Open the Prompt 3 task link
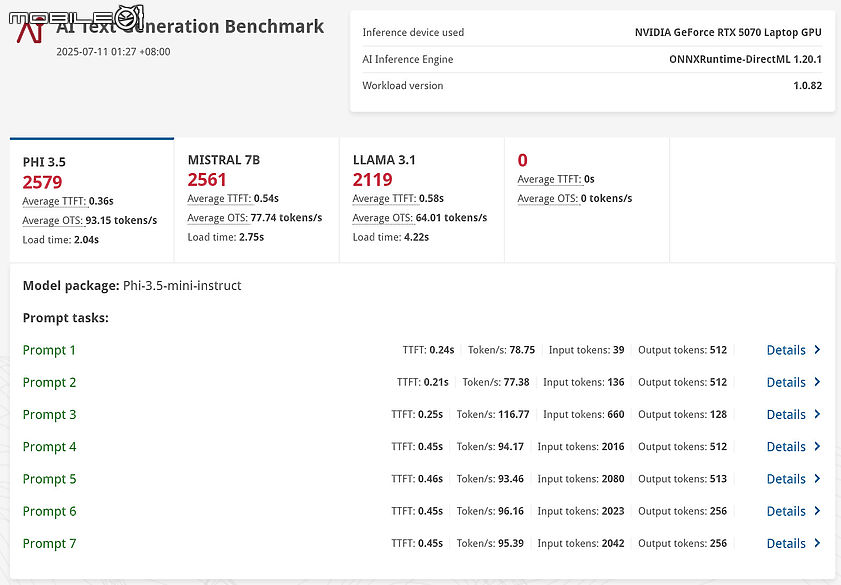 pos(49,414)
